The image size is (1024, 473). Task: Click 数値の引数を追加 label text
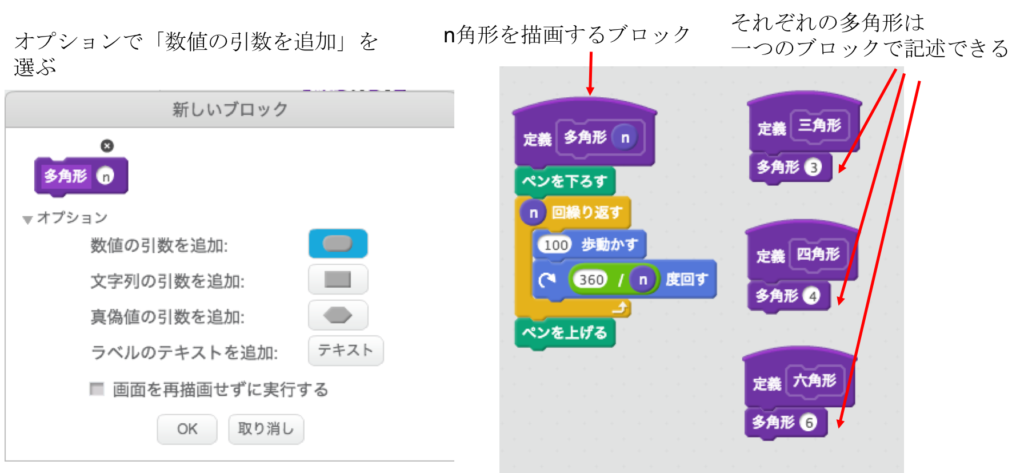click(x=159, y=245)
